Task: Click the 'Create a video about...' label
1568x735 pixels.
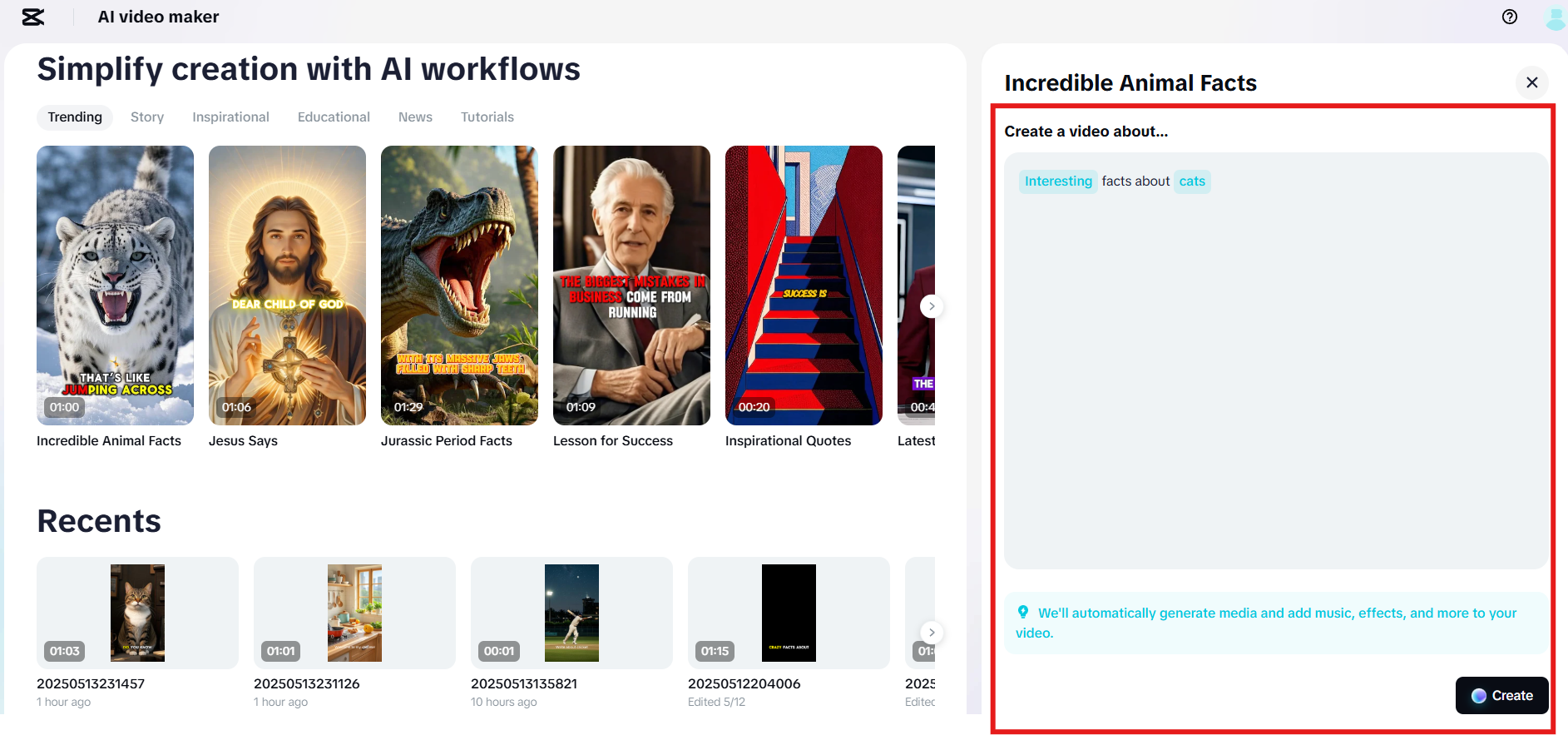Action: 1086,132
